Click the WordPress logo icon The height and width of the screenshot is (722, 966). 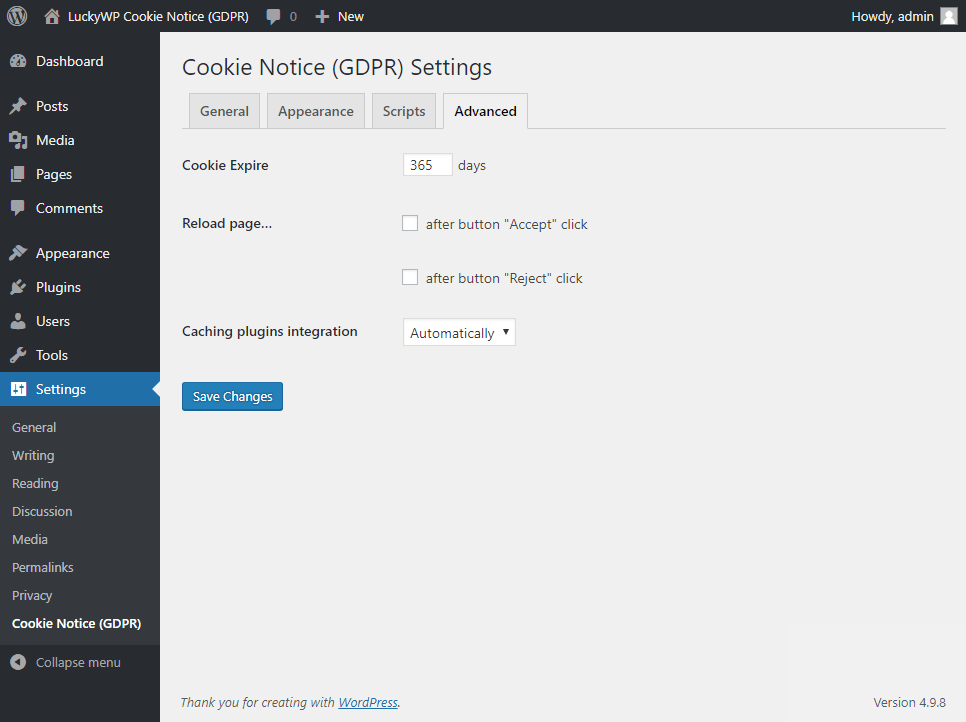coord(17,16)
